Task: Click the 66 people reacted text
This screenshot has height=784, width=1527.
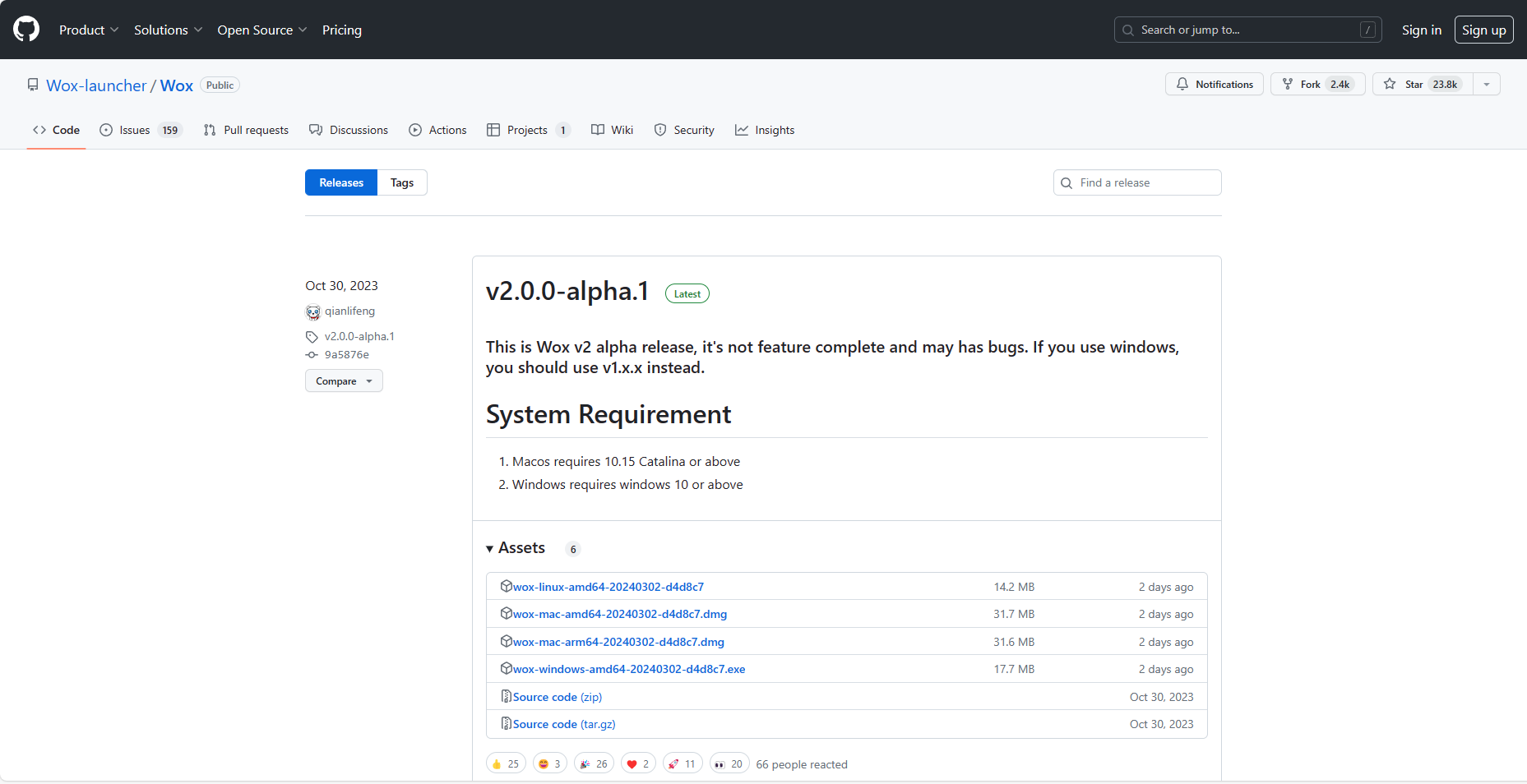Action: [802, 764]
